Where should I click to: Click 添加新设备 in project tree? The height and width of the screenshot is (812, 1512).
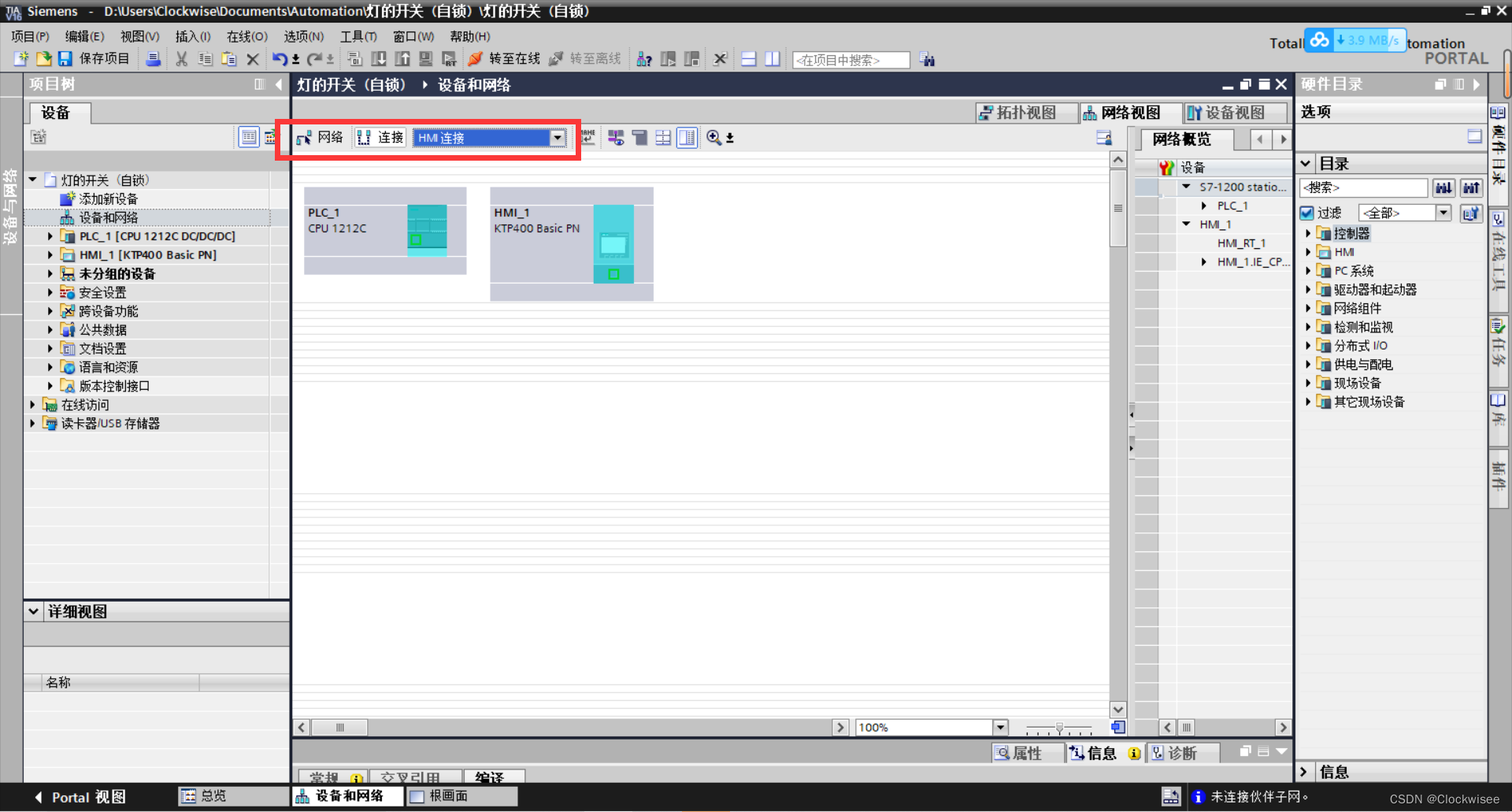click(x=108, y=199)
